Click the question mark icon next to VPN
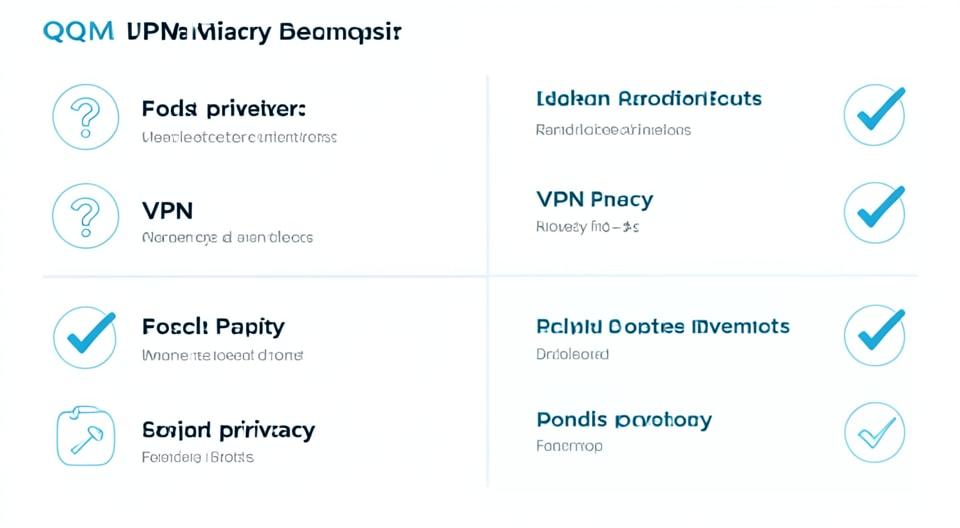The width and height of the screenshot is (960, 528). [x=86, y=216]
